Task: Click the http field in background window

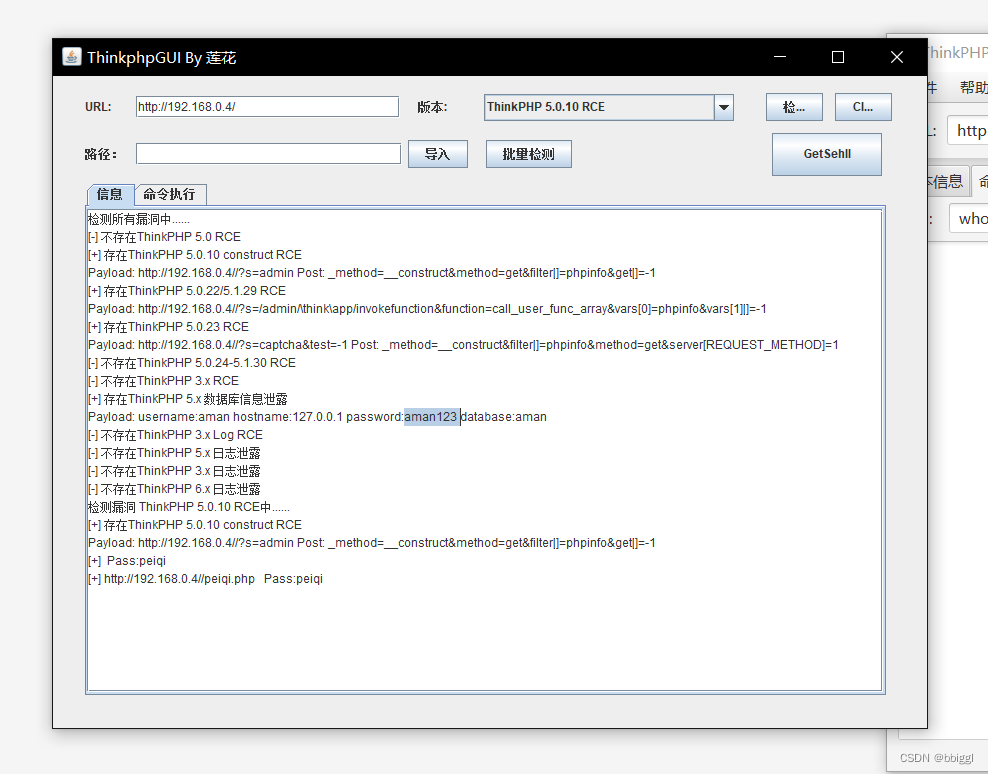Action: [x=968, y=130]
